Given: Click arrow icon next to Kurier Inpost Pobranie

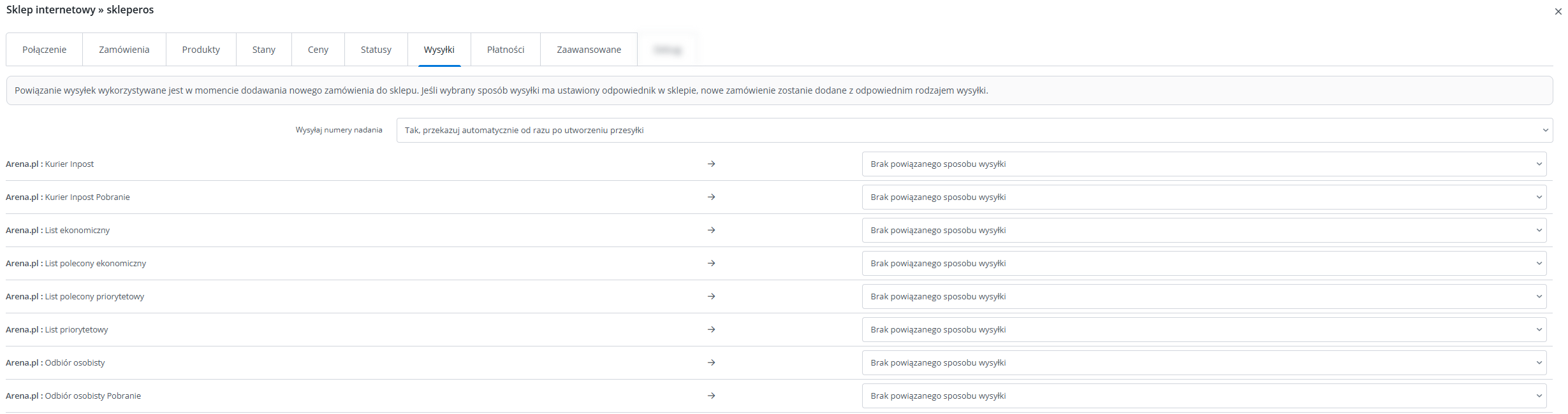Looking at the screenshot, I should tap(711, 197).
